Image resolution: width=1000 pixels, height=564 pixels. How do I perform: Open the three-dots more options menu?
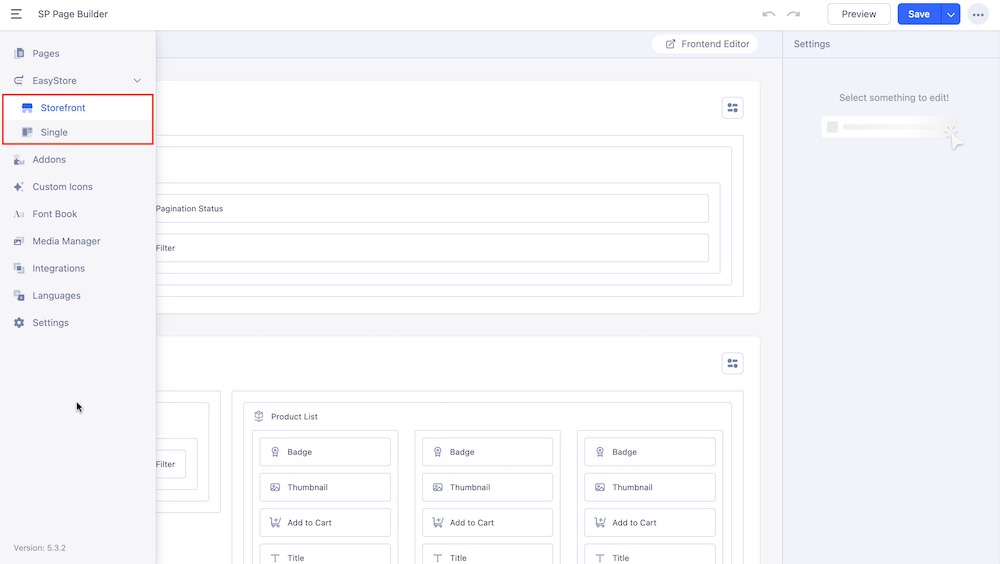click(977, 14)
